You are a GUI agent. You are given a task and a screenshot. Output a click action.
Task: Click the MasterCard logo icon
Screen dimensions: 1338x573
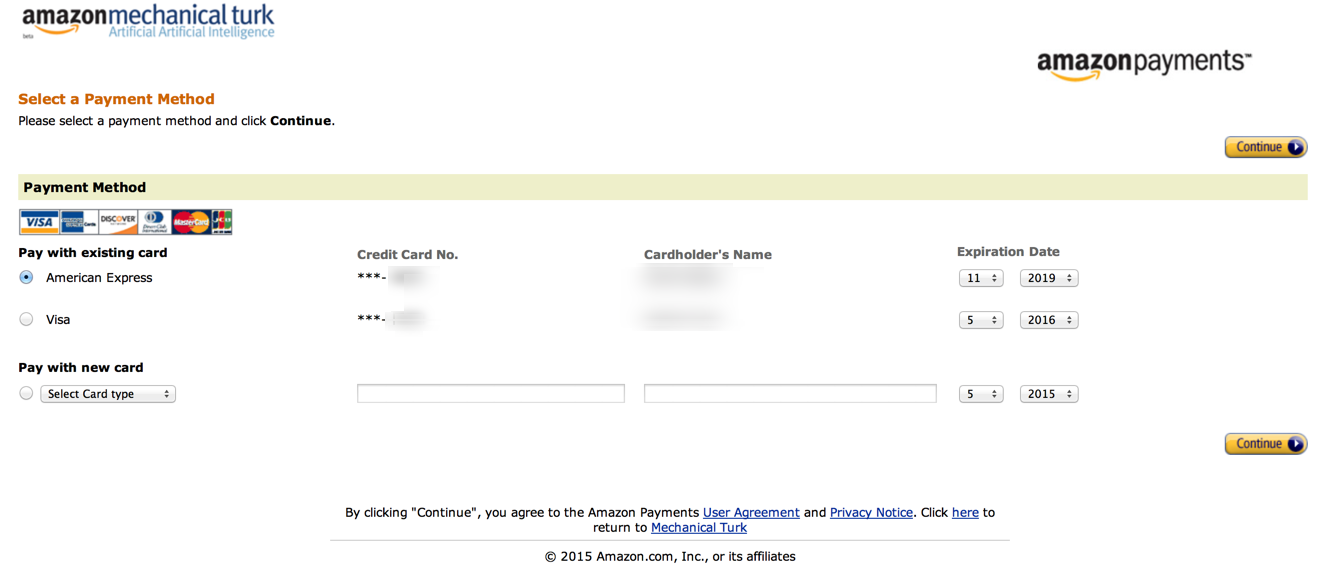pos(191,222)
